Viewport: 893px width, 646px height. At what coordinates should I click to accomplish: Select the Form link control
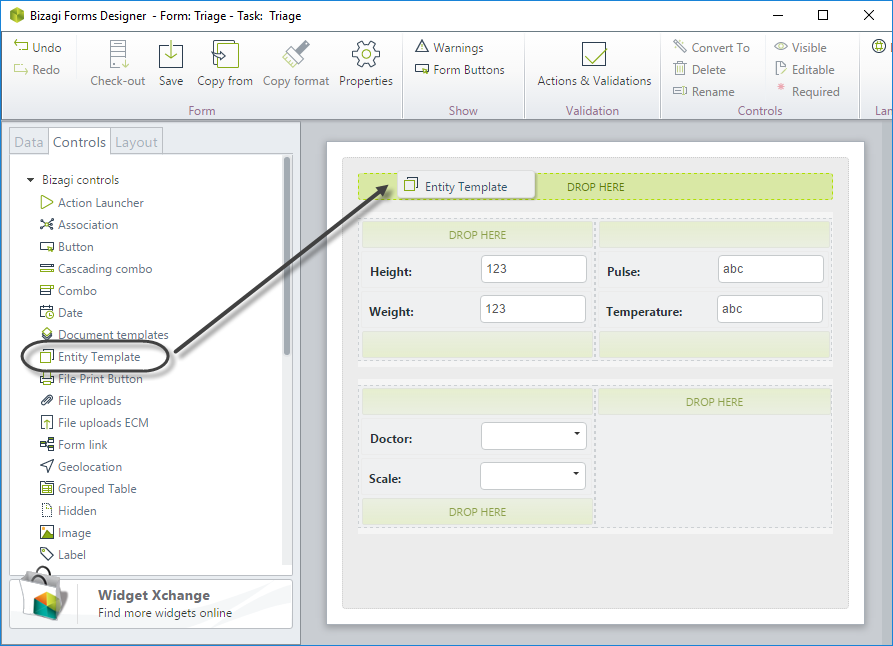tap(73, 444)
